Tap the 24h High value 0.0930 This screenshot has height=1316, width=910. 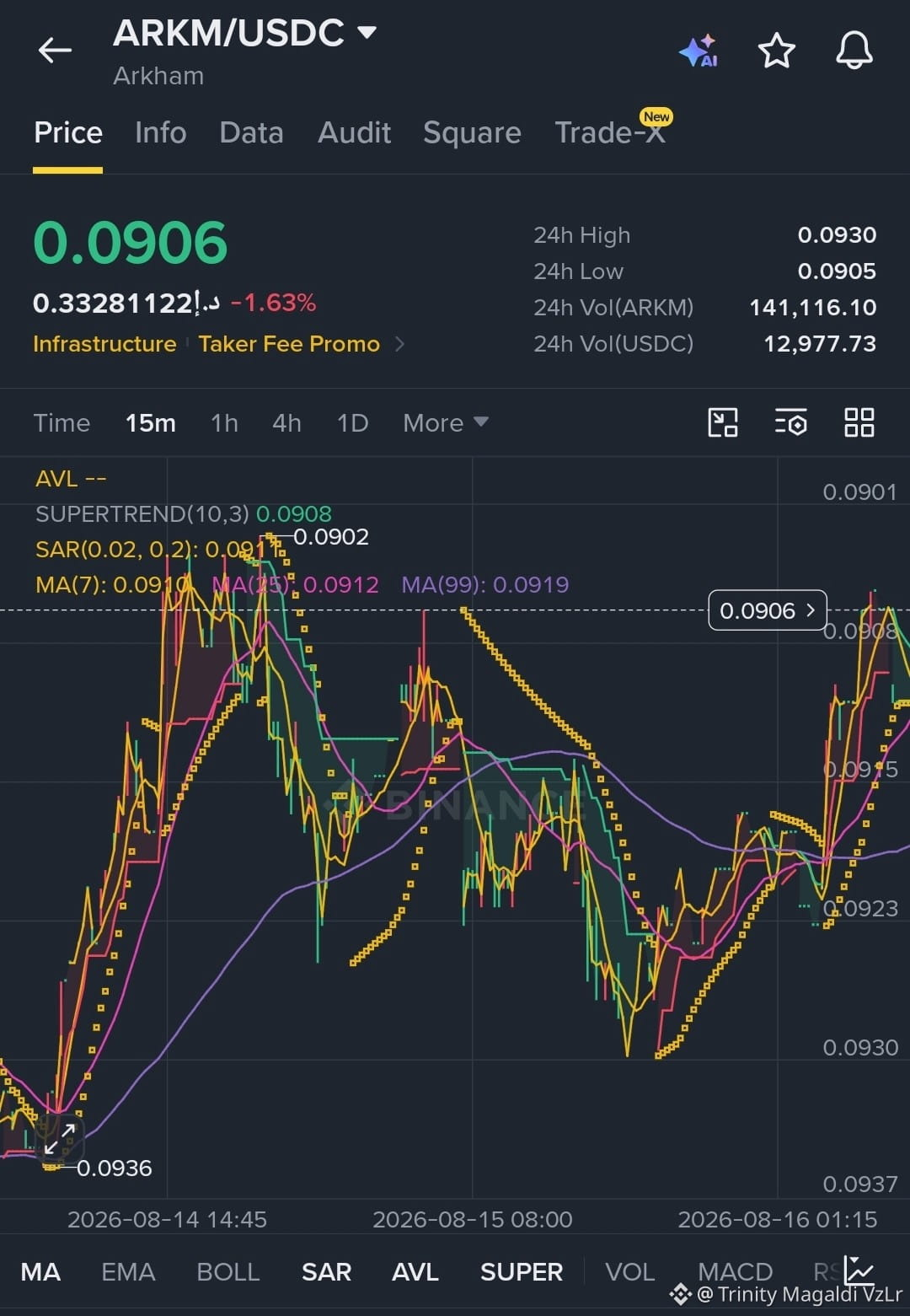pyautogui.click(x=837, y=235)
